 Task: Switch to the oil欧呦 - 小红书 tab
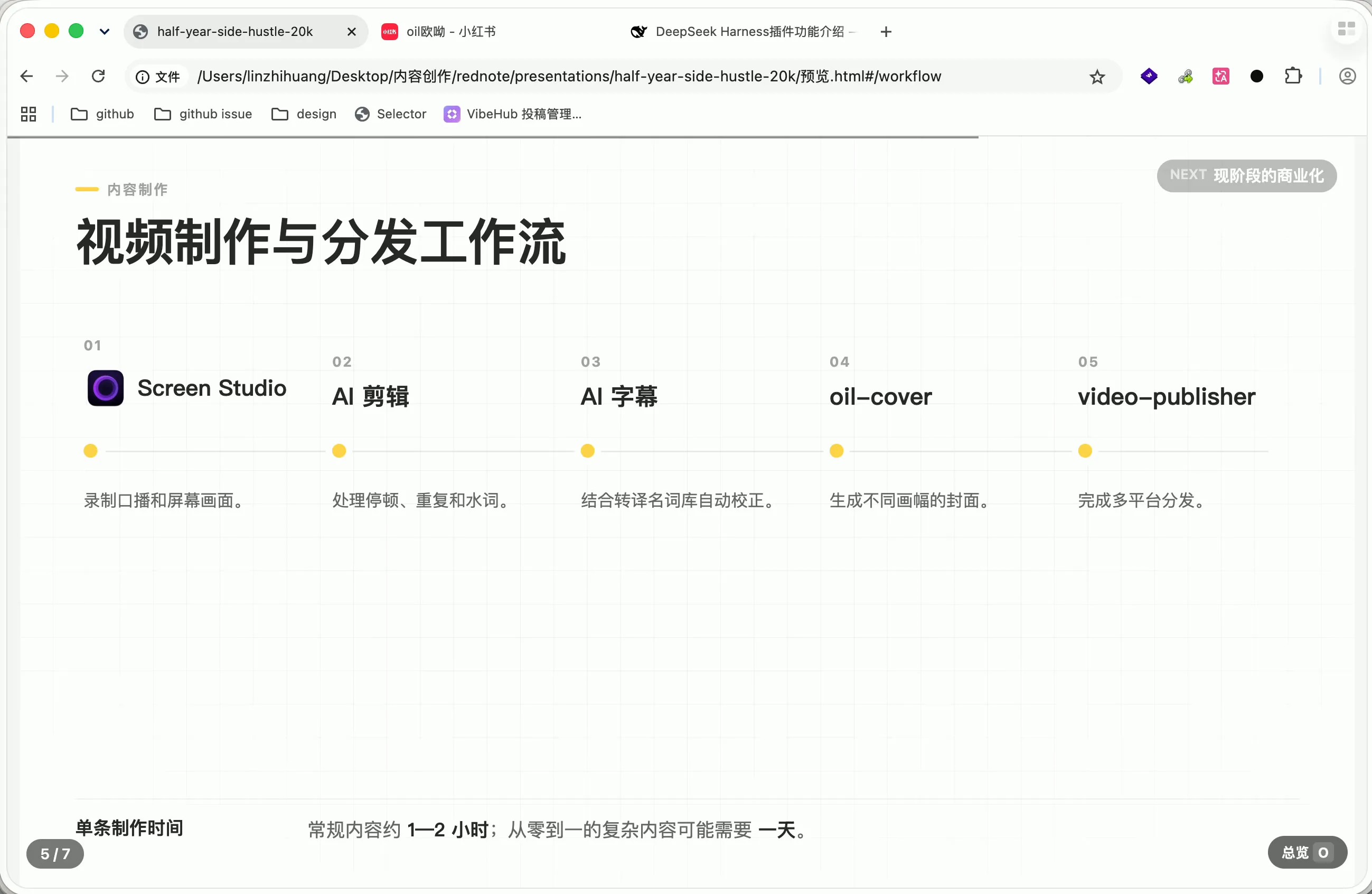coord(452,32)
